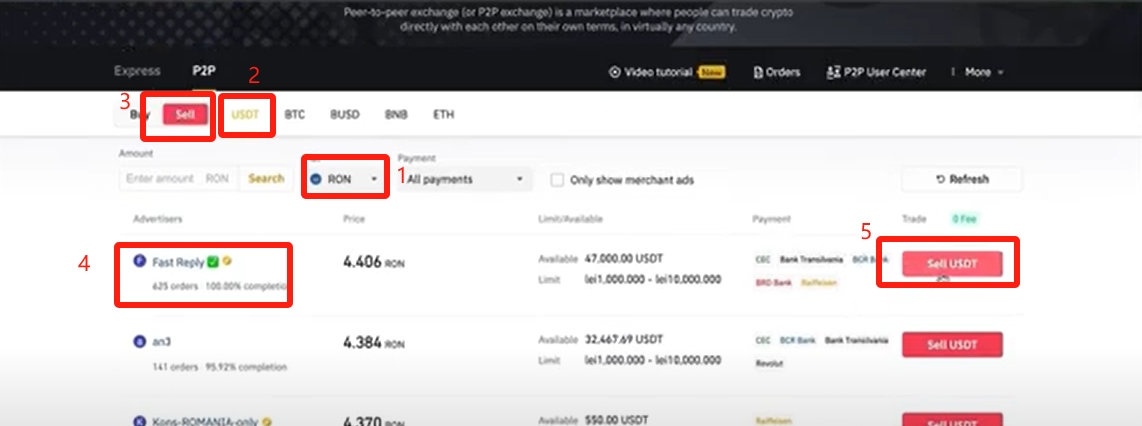Open advertiser an3 profile
The height and width of the screenshot is (426, 1142).
[161, 342]
